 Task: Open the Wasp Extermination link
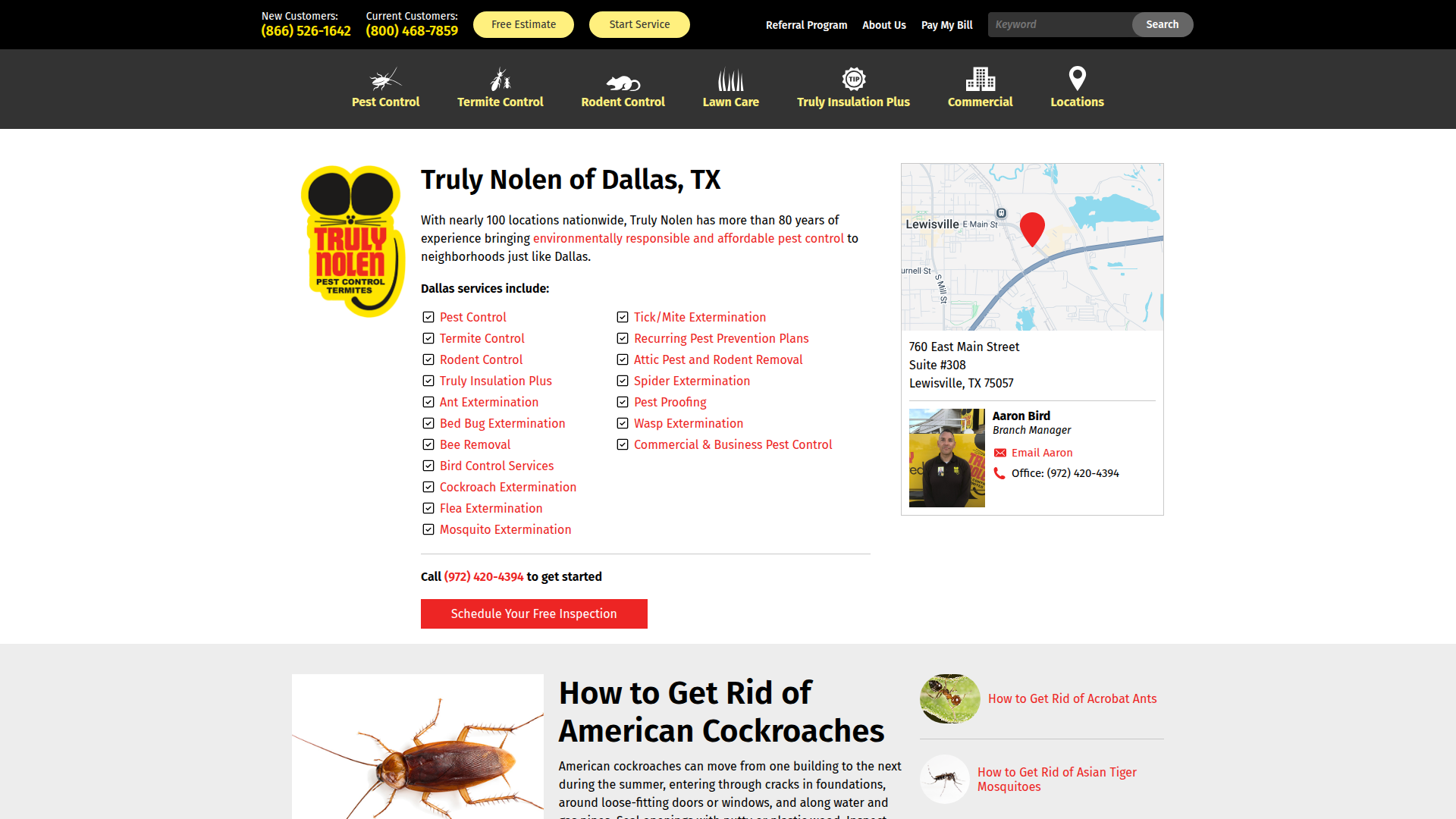[688, 423]
